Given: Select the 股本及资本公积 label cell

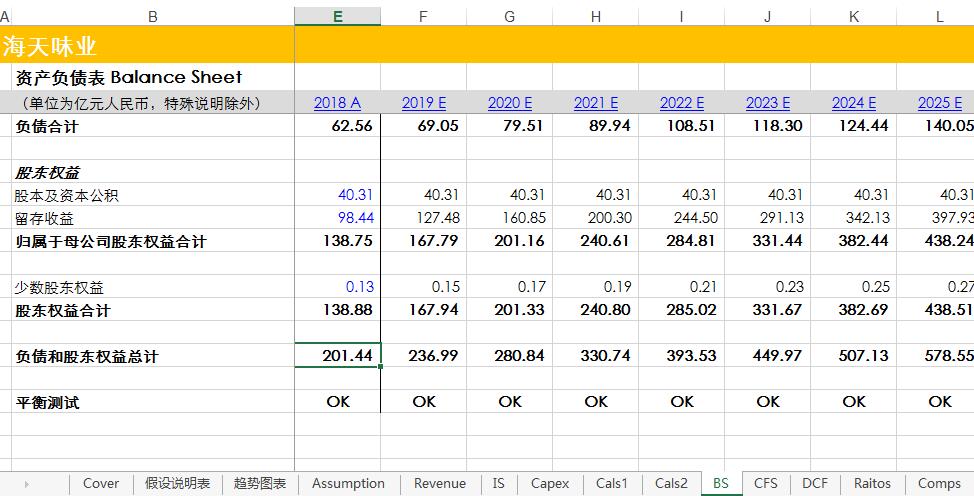Looking at the screenshot, I should click(x=153, y=195).
